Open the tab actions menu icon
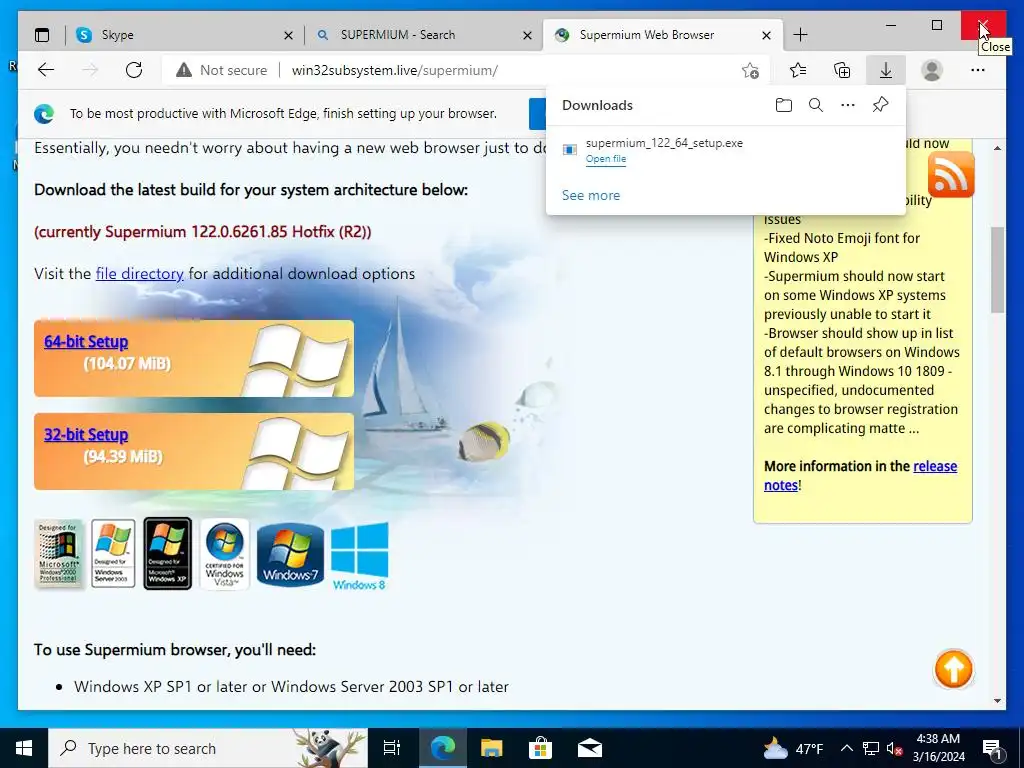Screen dimensions: 1024x768 (x=42, y=35)
